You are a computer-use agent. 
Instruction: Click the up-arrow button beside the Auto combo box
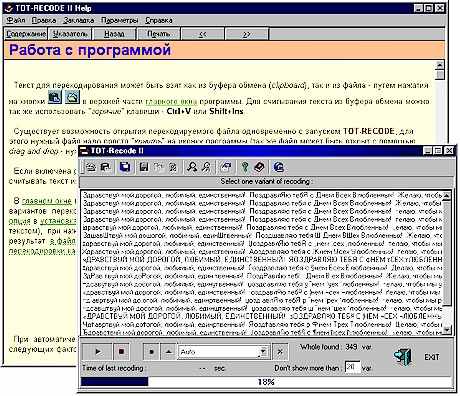pyautogui.click(x=169, y=351)
